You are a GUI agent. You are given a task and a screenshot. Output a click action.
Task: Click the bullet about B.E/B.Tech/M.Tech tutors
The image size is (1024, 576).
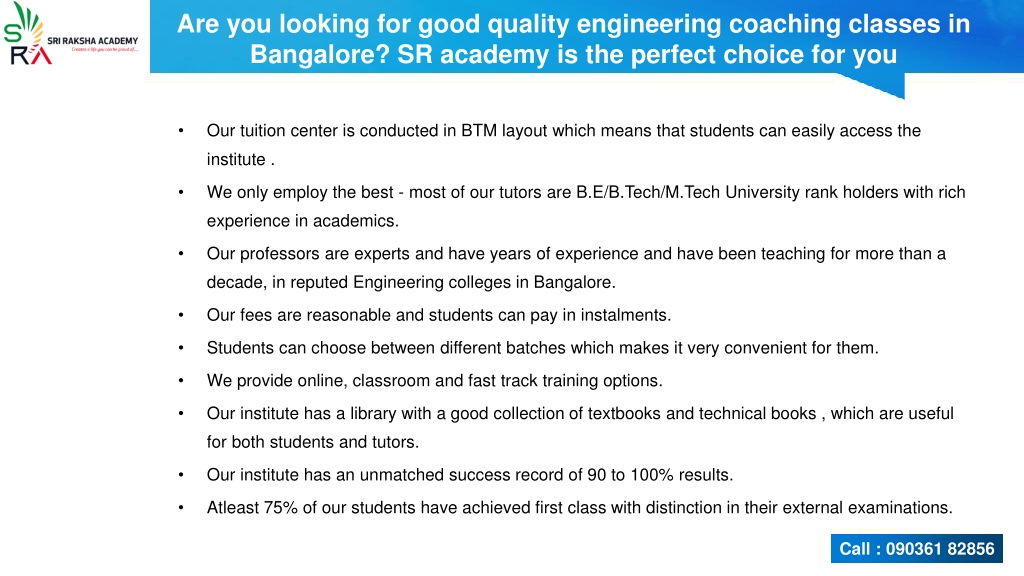tap(586, 206)
